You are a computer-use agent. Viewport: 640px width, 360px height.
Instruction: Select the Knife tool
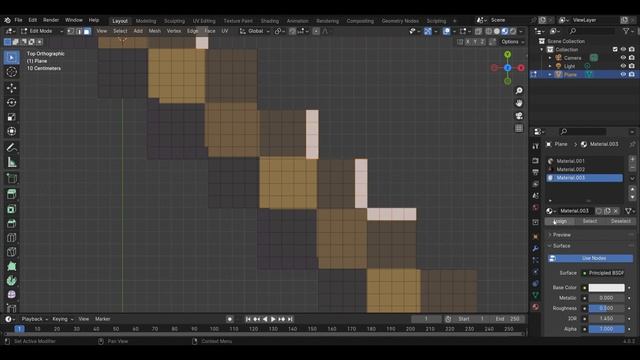tap(11, 252)
